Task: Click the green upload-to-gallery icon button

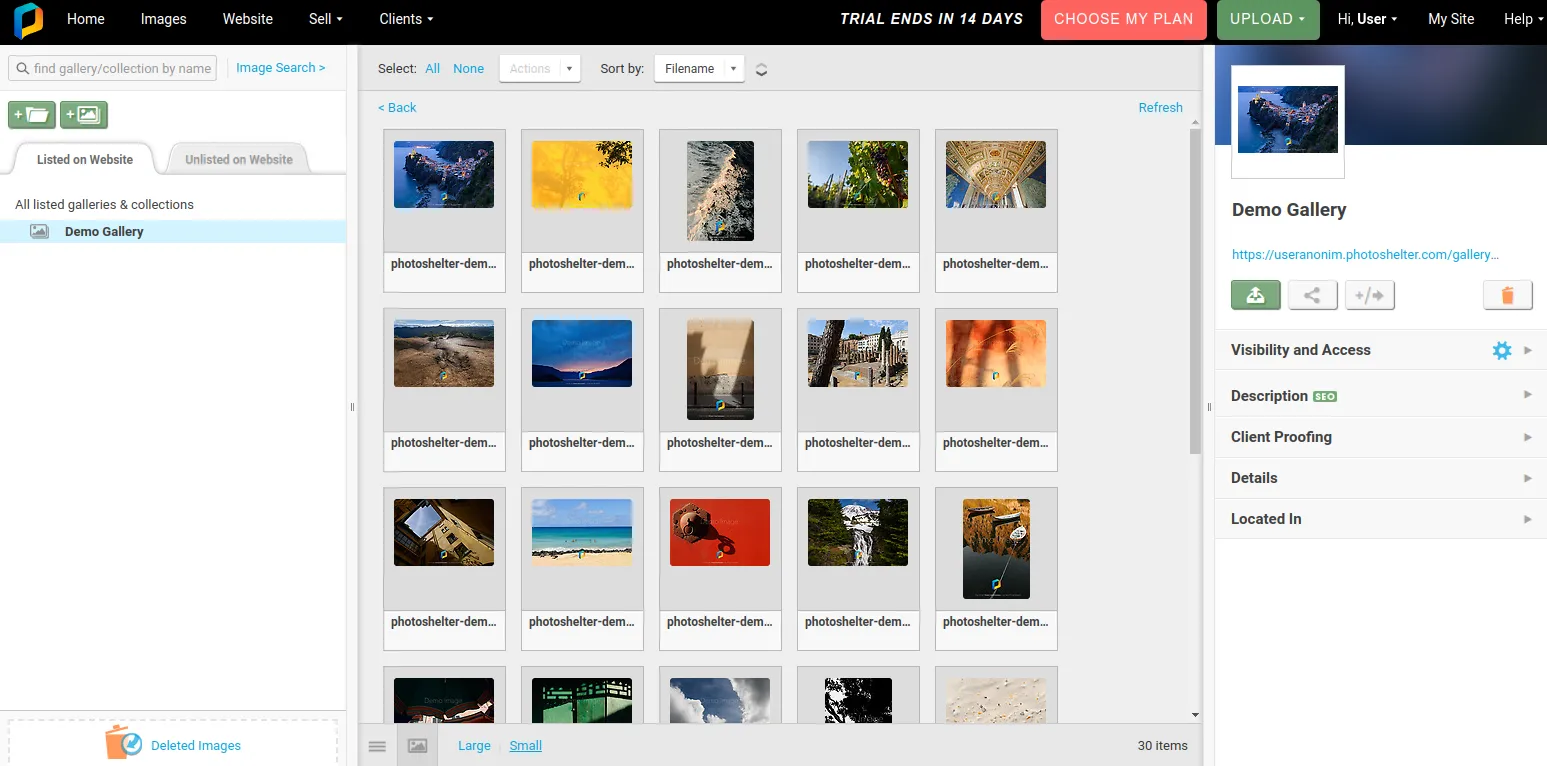Action: pos(1256,295)
